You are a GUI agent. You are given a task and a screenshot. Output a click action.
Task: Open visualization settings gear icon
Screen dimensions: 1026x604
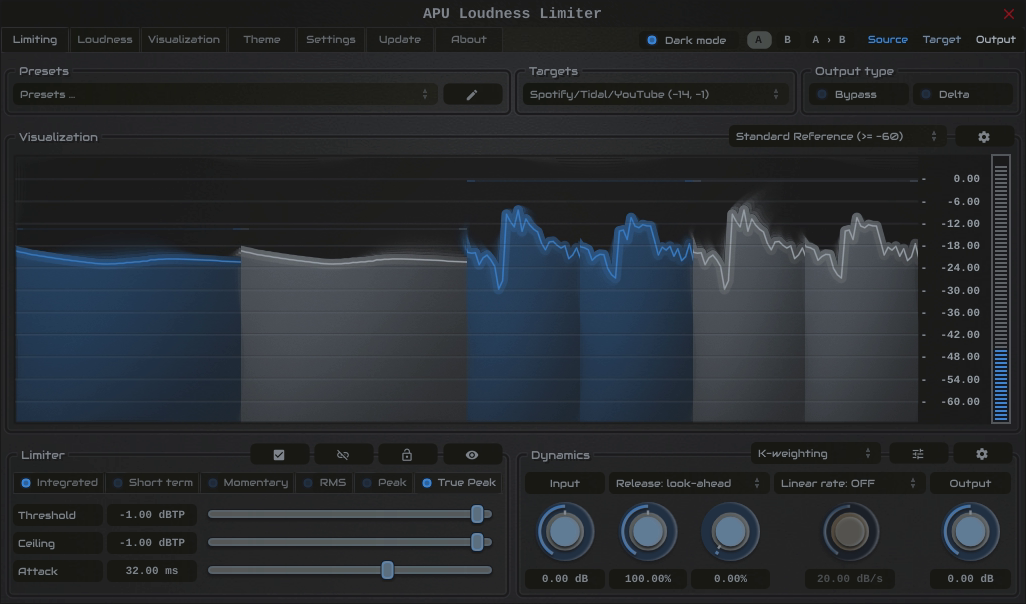(983, 137)
